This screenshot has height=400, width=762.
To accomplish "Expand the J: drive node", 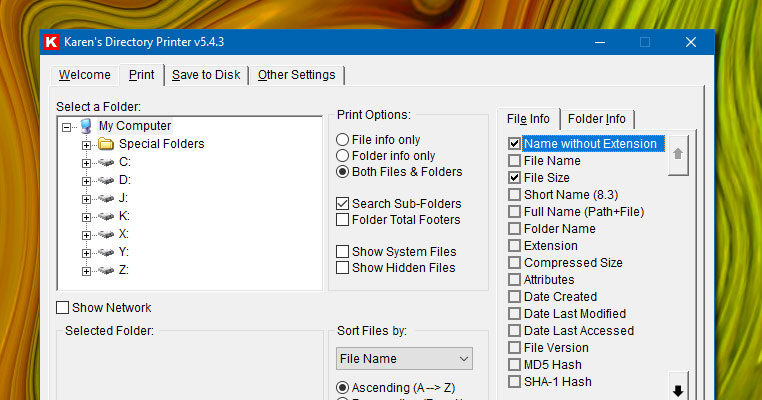I will pos(87,199).
